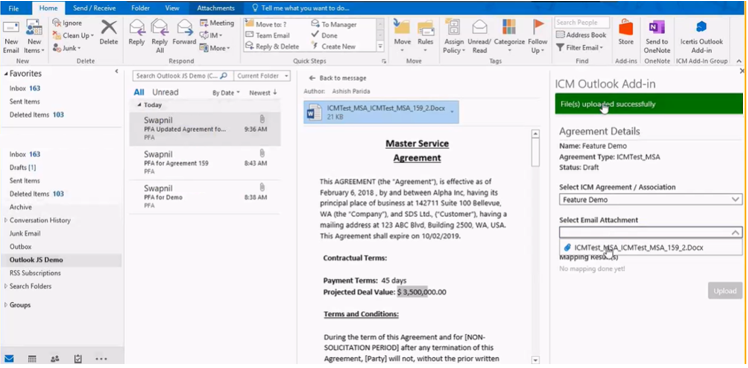Open the Rules menu
Screen dimensions: 748x368
(425, 36)
